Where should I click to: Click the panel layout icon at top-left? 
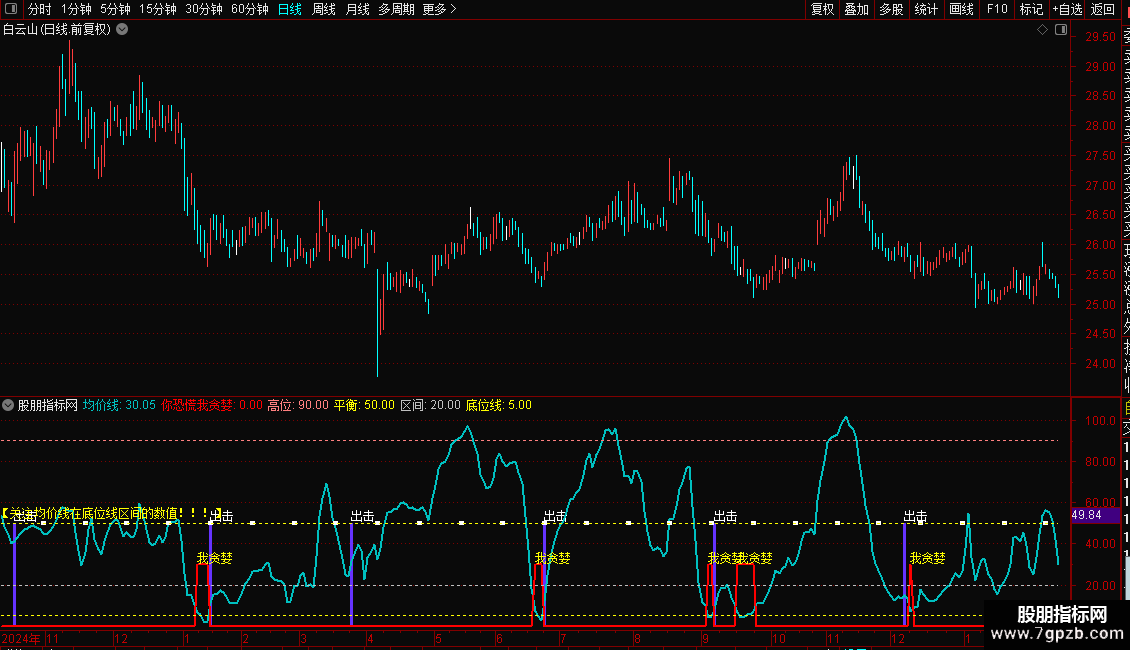[x=11, y=9]
